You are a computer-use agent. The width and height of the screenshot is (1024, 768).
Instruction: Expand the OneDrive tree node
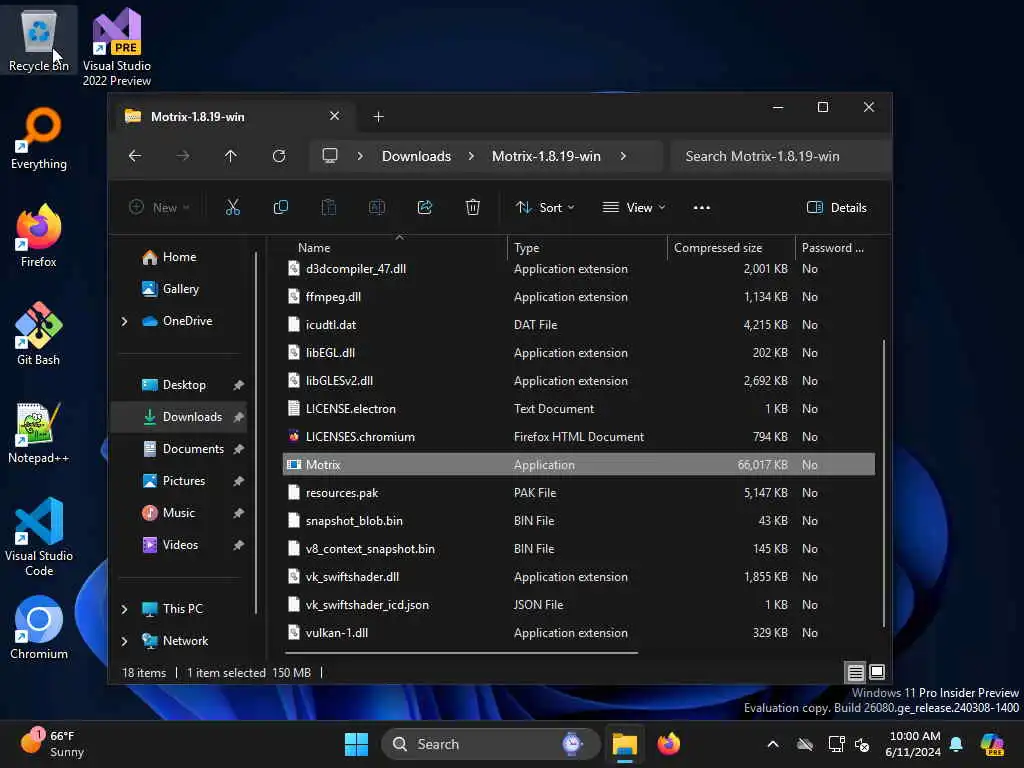pos(124,321)
